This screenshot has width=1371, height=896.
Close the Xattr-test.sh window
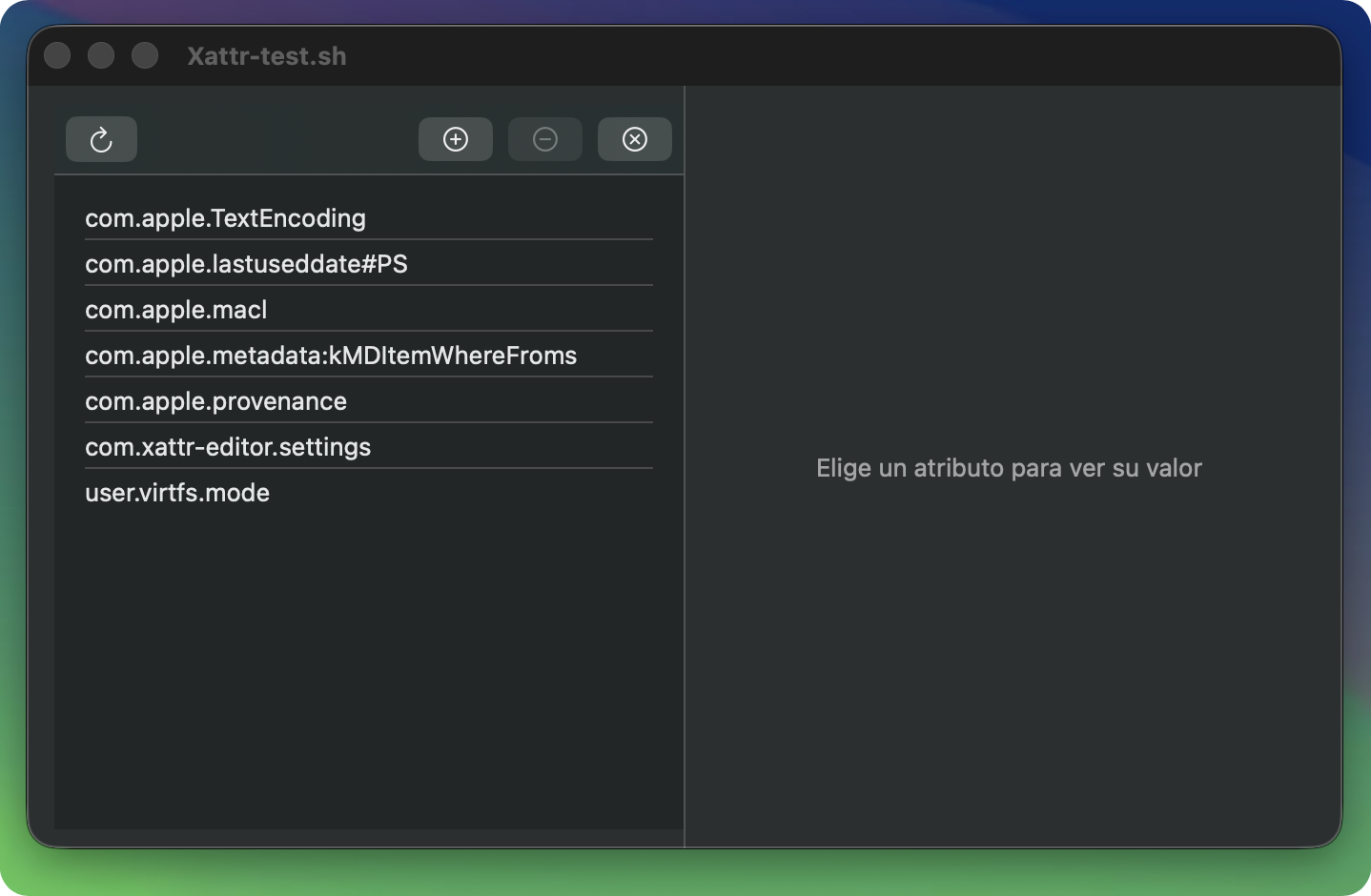(57, 56)
